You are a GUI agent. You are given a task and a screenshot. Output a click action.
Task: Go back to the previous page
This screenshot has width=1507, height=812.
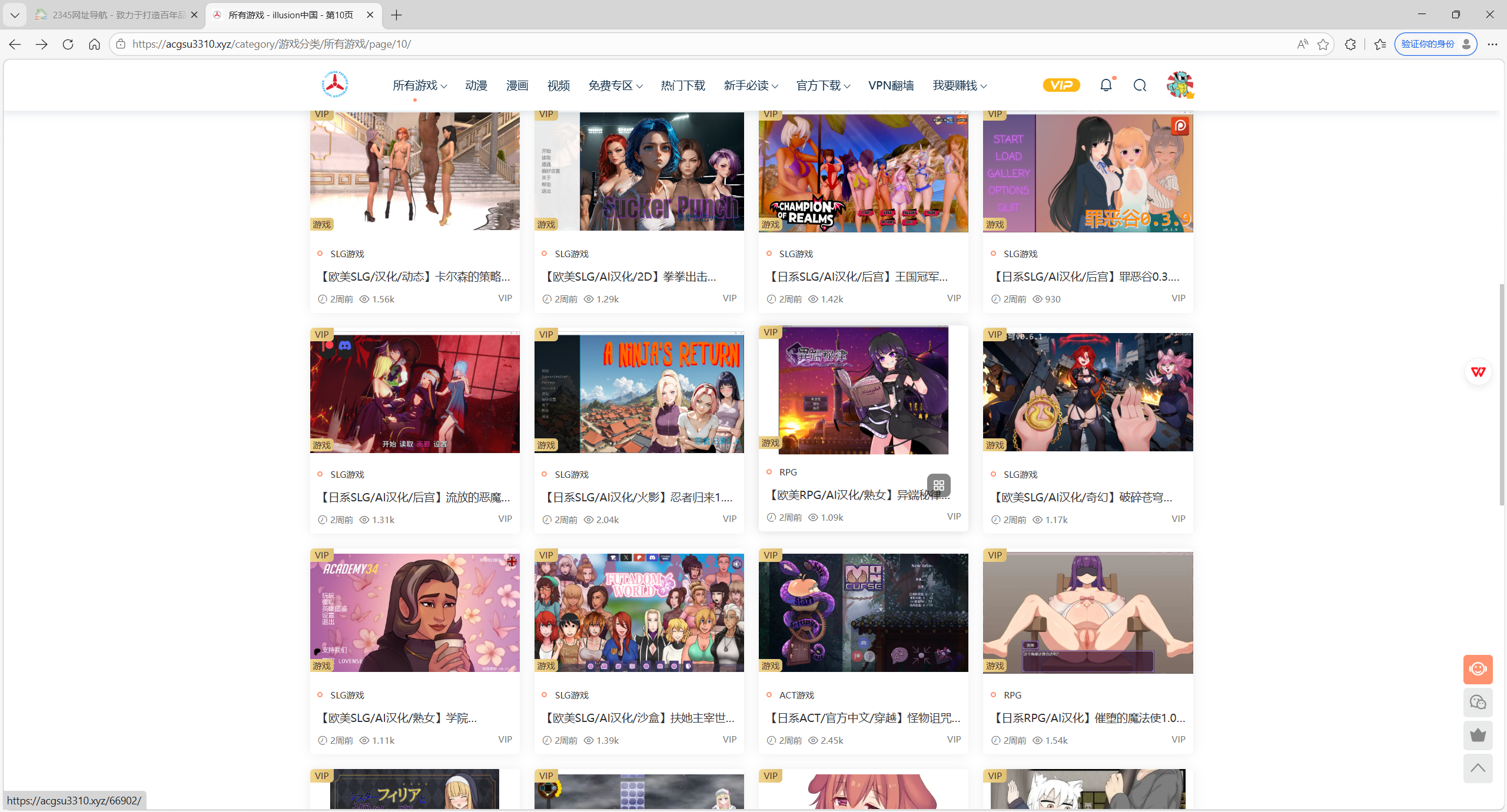click(15, 44)
